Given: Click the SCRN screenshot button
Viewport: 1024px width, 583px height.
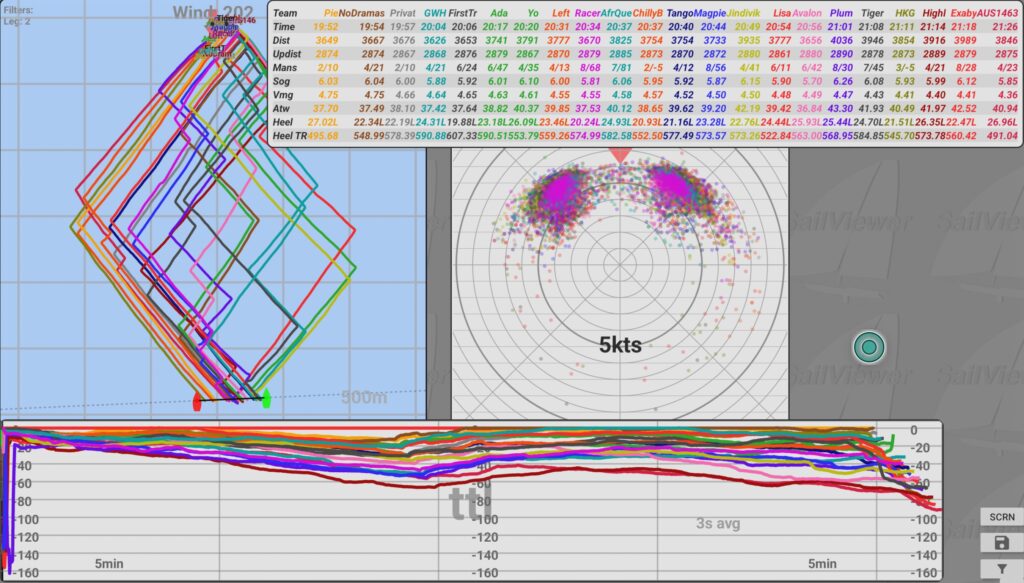Looking at the screenshot, I should pyautogui.click(x=1002, y=516).
